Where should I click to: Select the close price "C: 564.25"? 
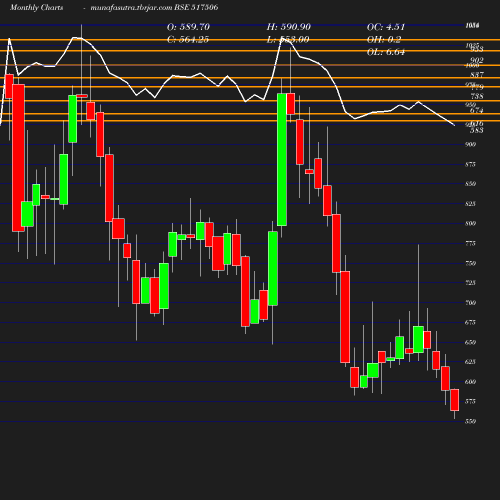pos(188,40)
